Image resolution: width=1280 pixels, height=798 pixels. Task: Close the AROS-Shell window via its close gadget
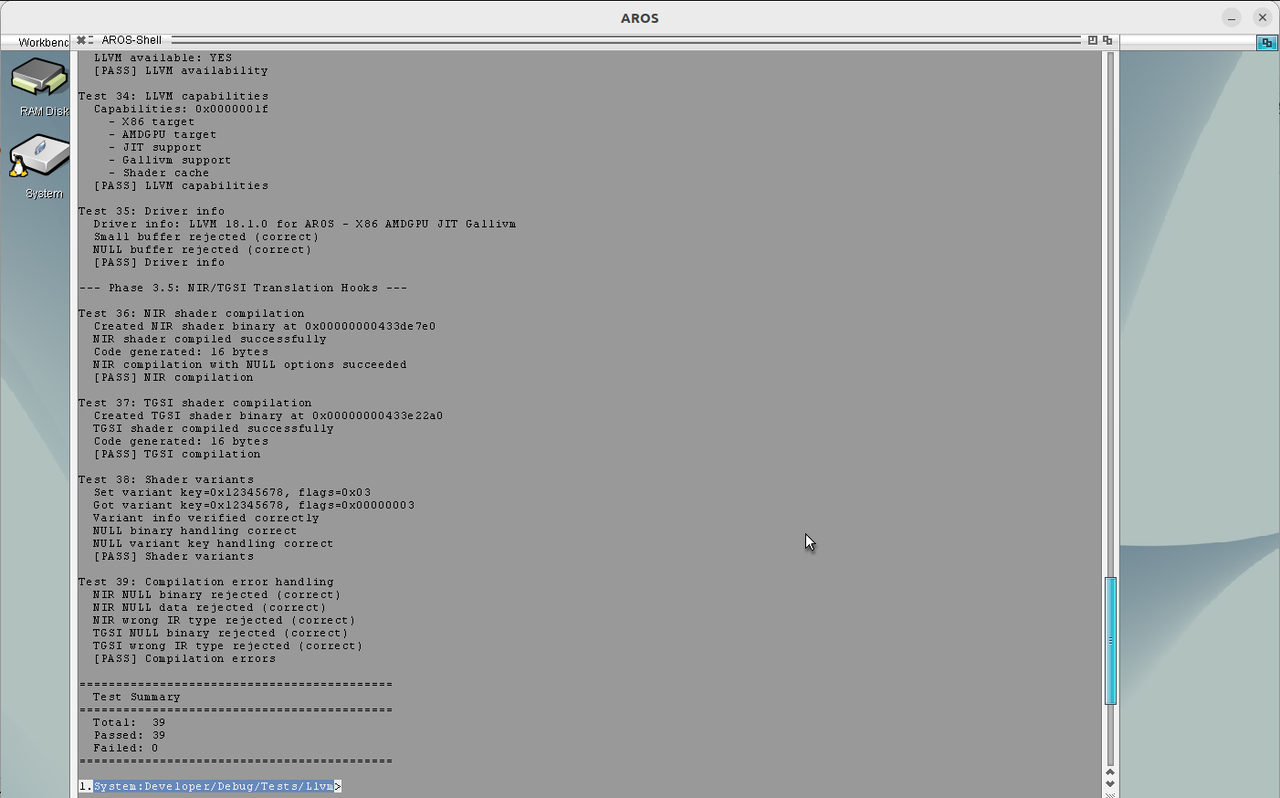[x=81, y=40]
